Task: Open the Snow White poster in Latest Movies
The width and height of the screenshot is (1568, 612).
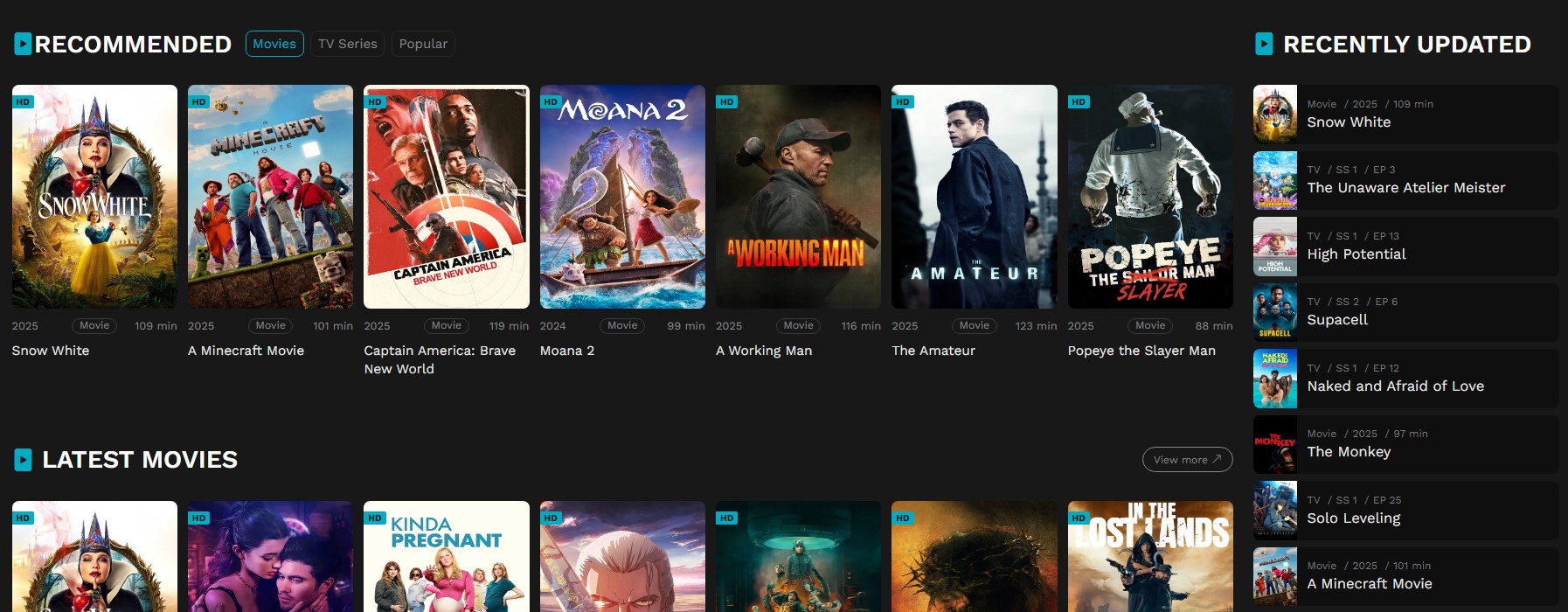Action: 94,556
